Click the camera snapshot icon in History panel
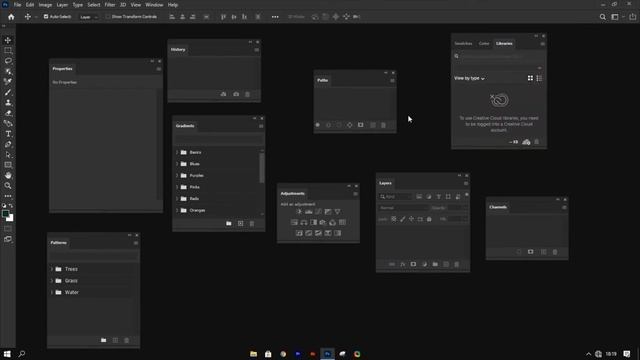 tap(236, 94)
